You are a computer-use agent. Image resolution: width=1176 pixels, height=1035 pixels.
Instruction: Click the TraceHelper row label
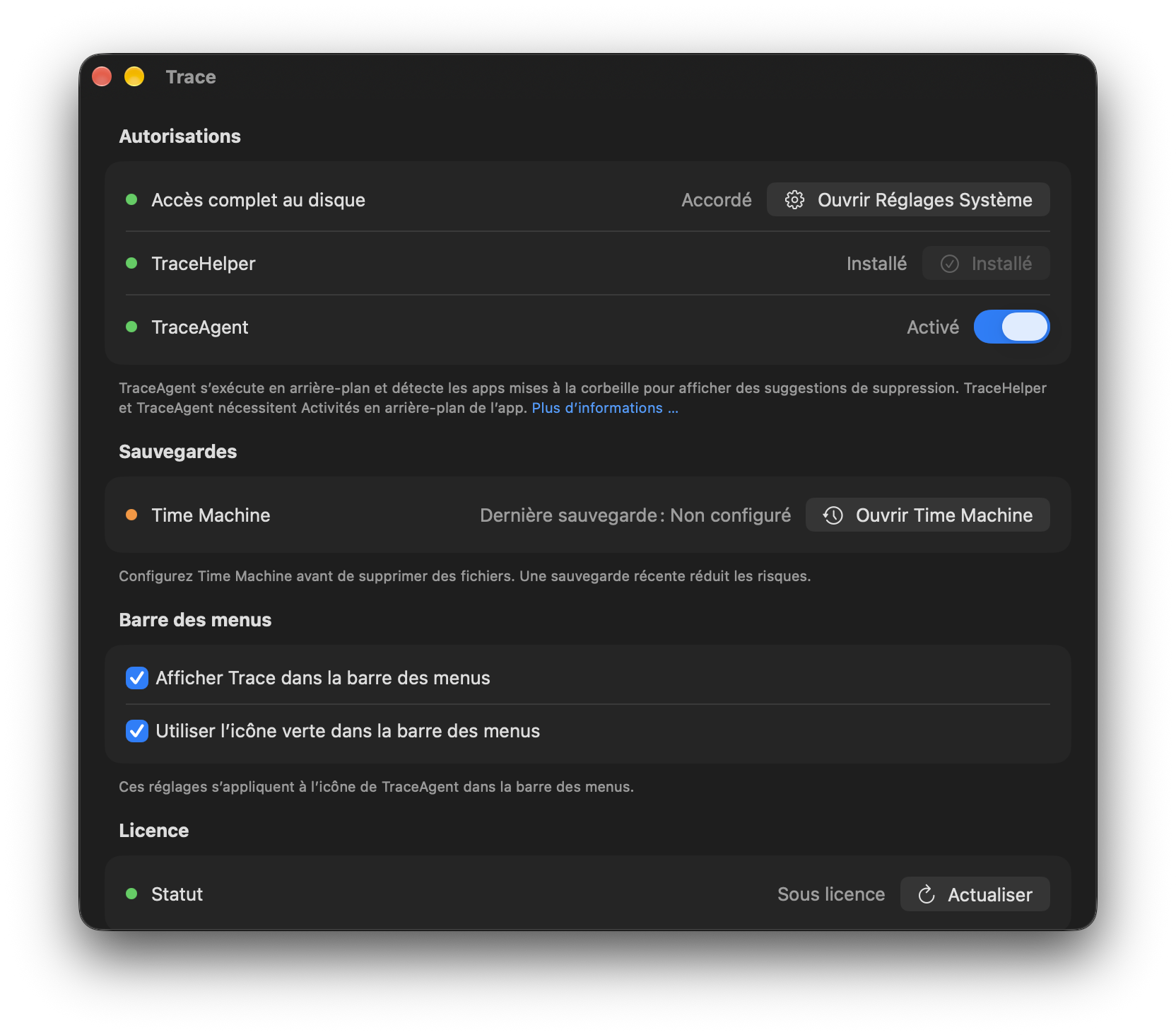204,264
